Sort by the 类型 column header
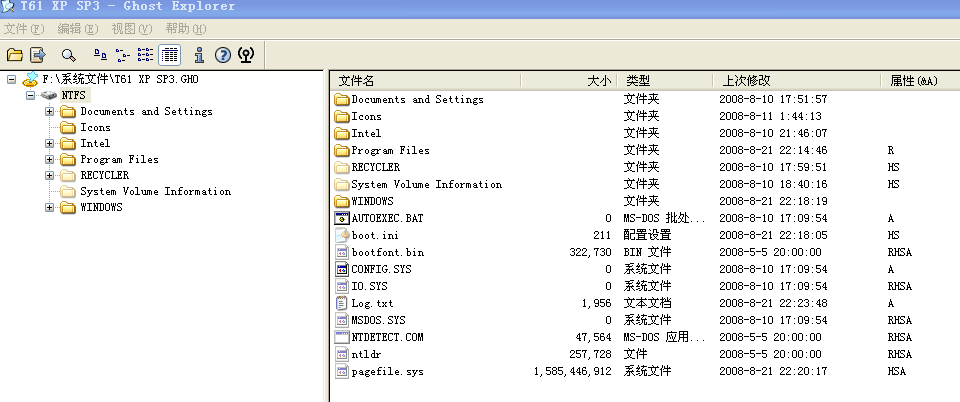The height and width of the screenshot is (402, 960). coord(665,81)
